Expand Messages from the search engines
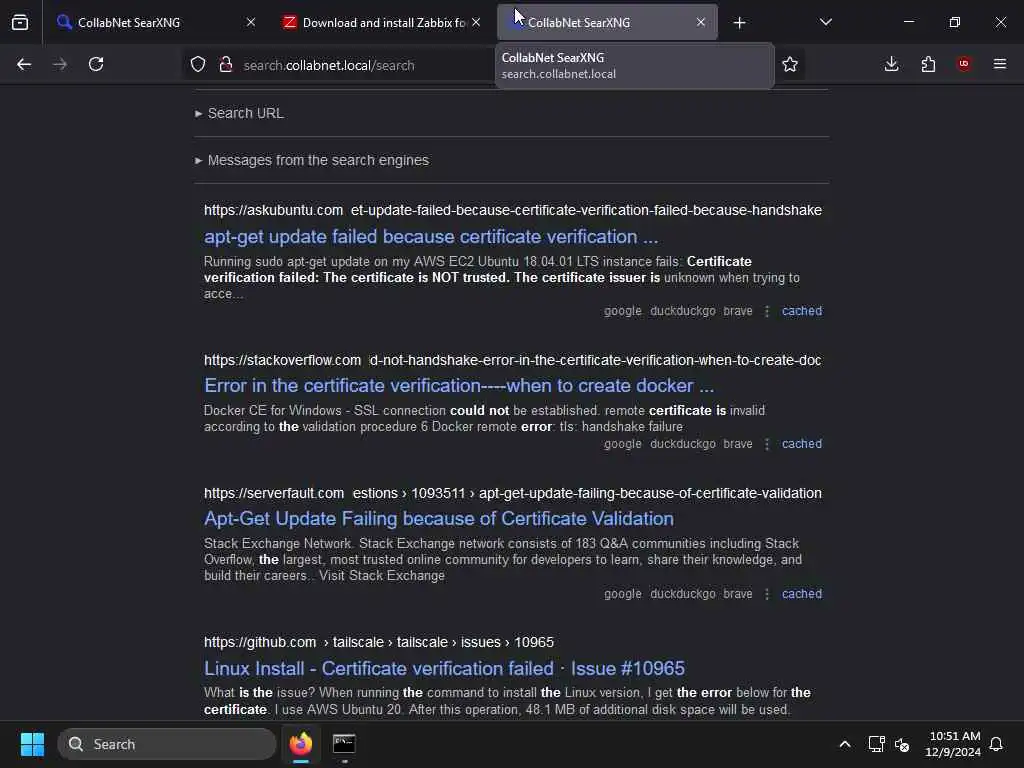 pyautogui.click(x=312, y=160)
